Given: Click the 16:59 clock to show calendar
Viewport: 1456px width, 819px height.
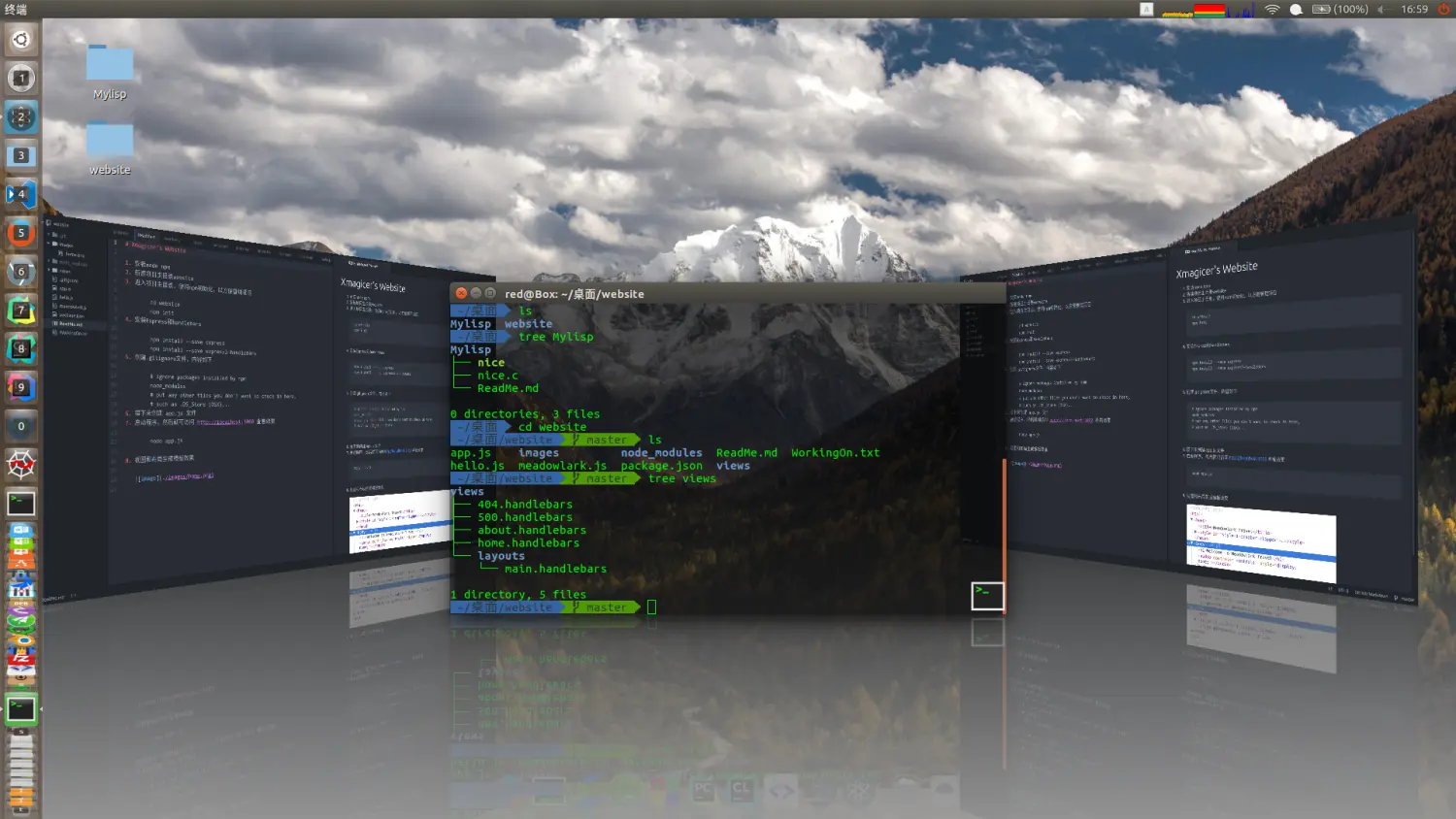Looking at the screenshot, I should coord(1414,10).
